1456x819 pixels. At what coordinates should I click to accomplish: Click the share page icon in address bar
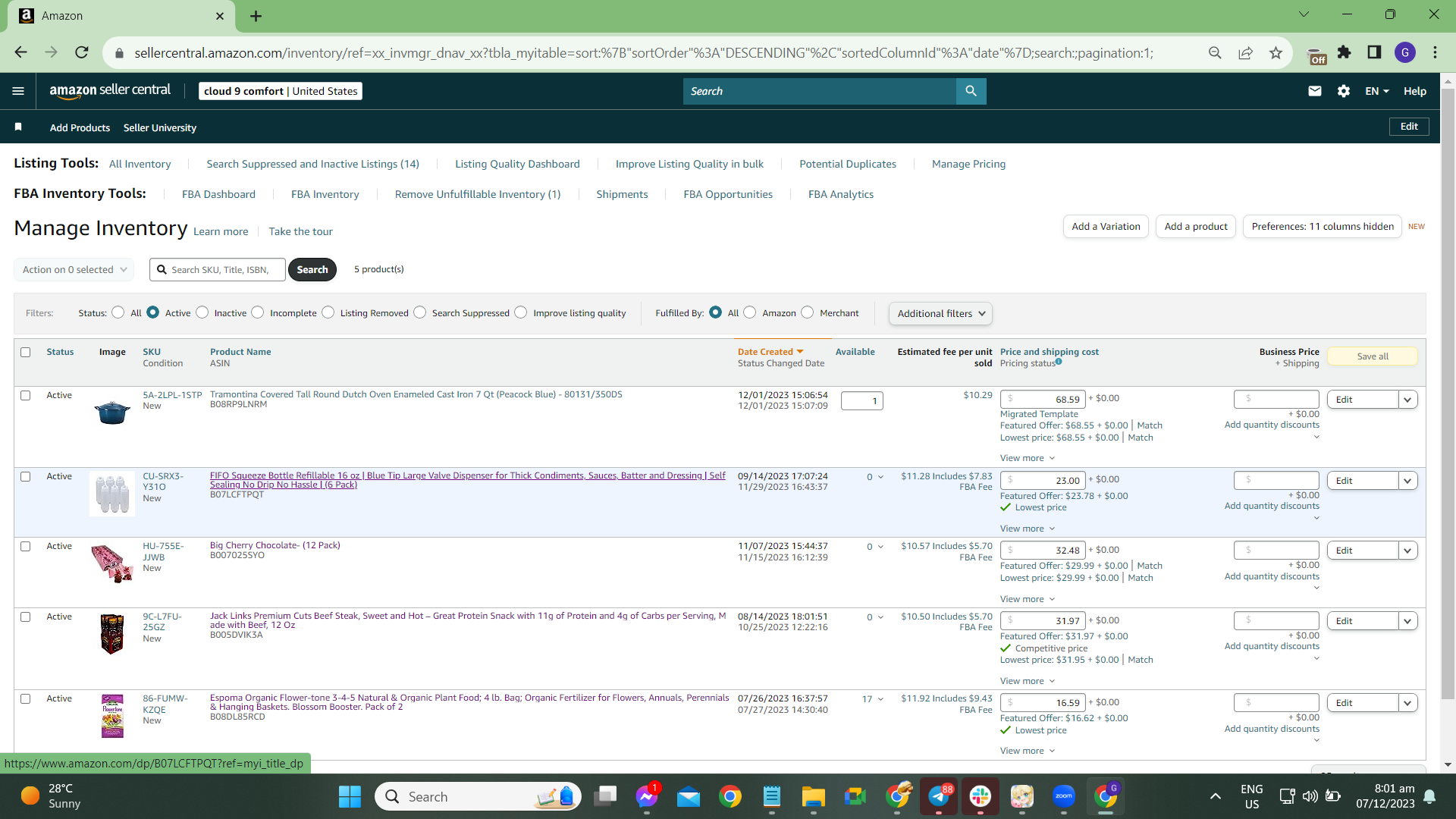(1245, 52)
